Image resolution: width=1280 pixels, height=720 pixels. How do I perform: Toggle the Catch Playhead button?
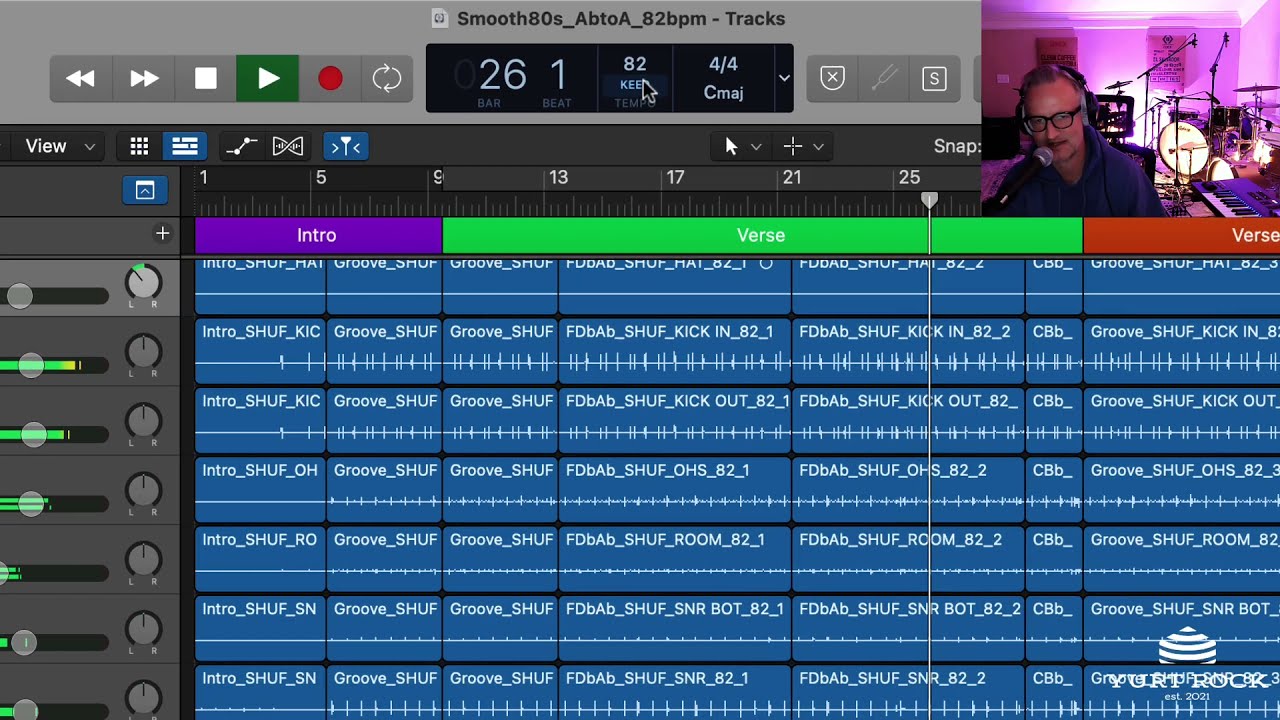[x=345, y=146]
